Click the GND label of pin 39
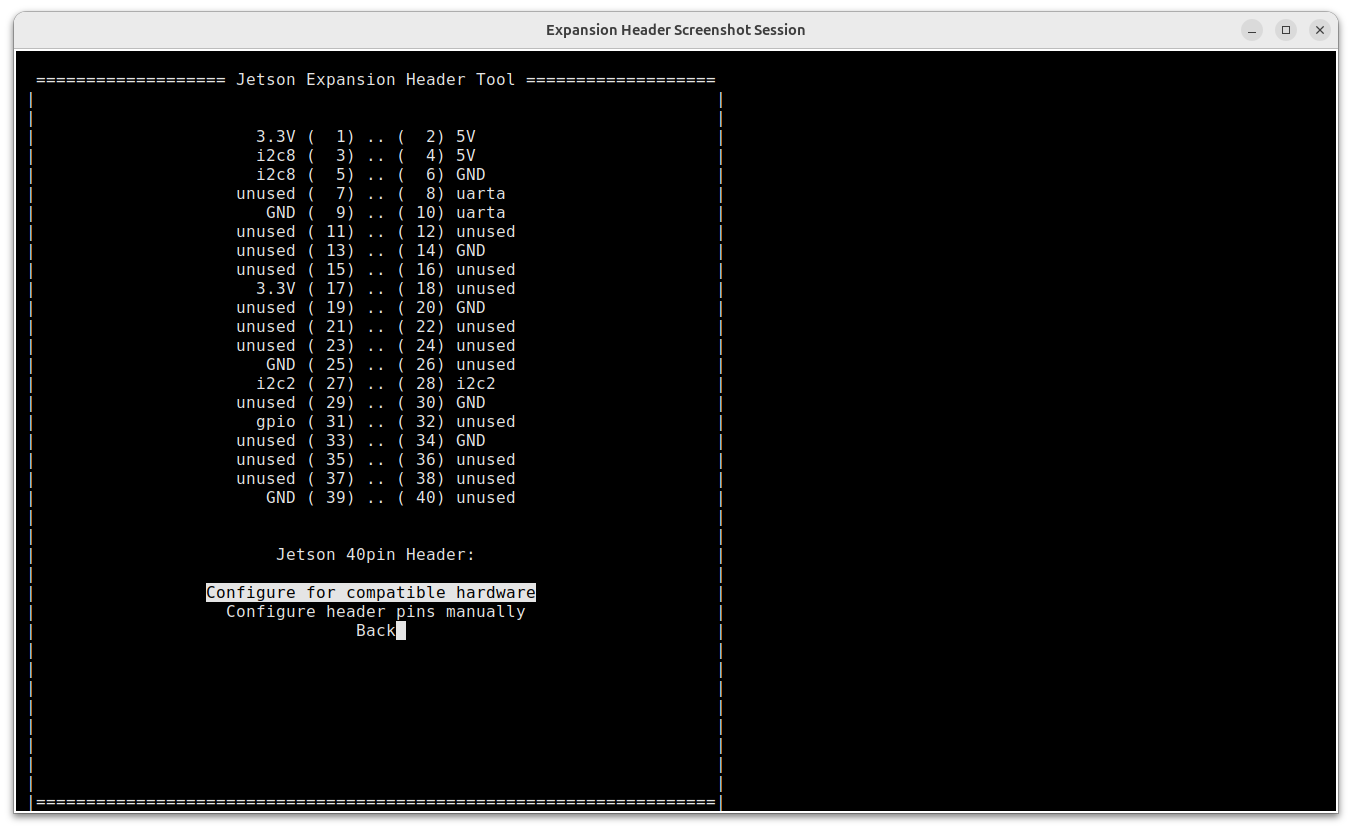Viewport: 1352px width, 830px height. click(x=281, y=498)
